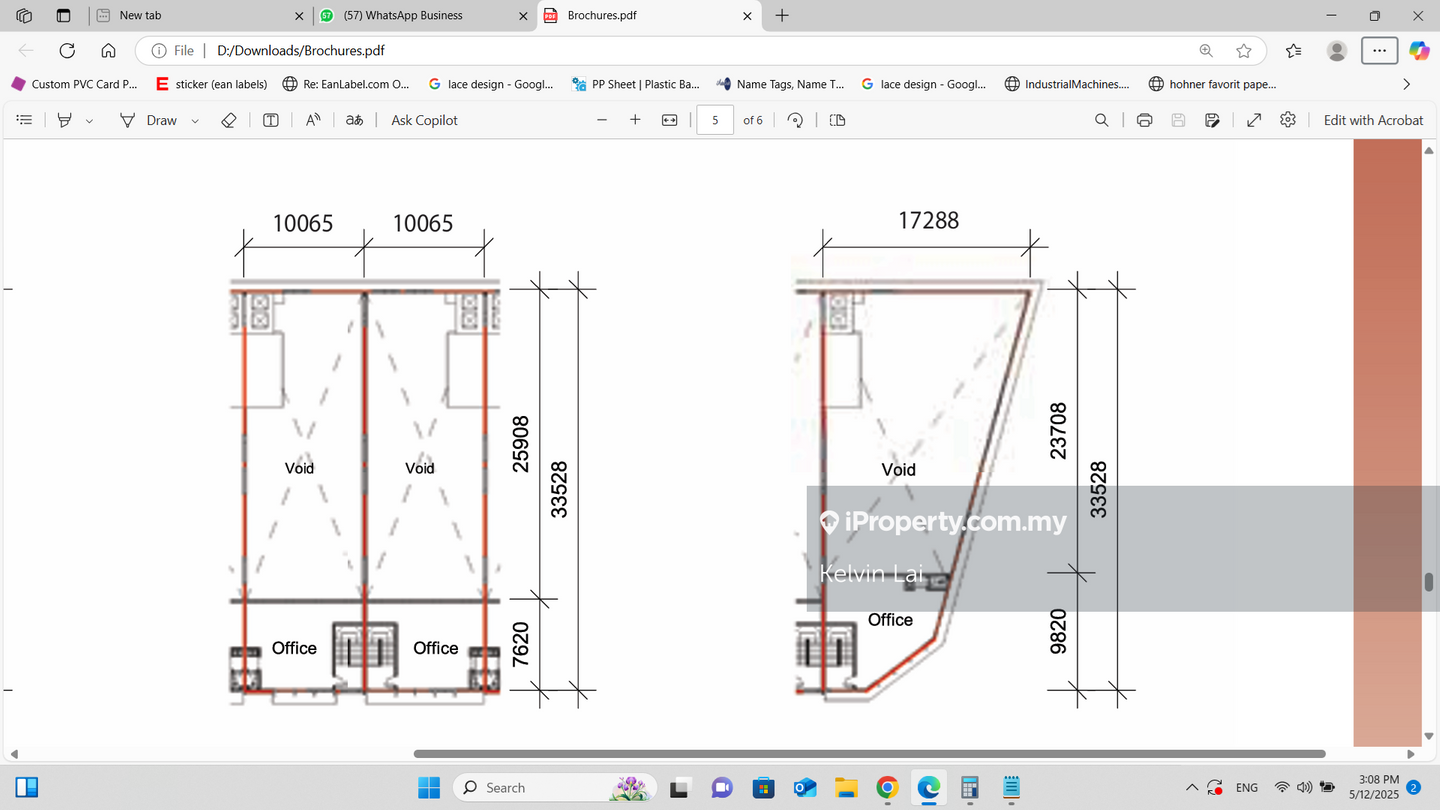The width and height of the screenshot is (1440, 810).
Task: Activate Read aloud in PDF toolbar
Action: pyautogui.click(x=313, y=120)
